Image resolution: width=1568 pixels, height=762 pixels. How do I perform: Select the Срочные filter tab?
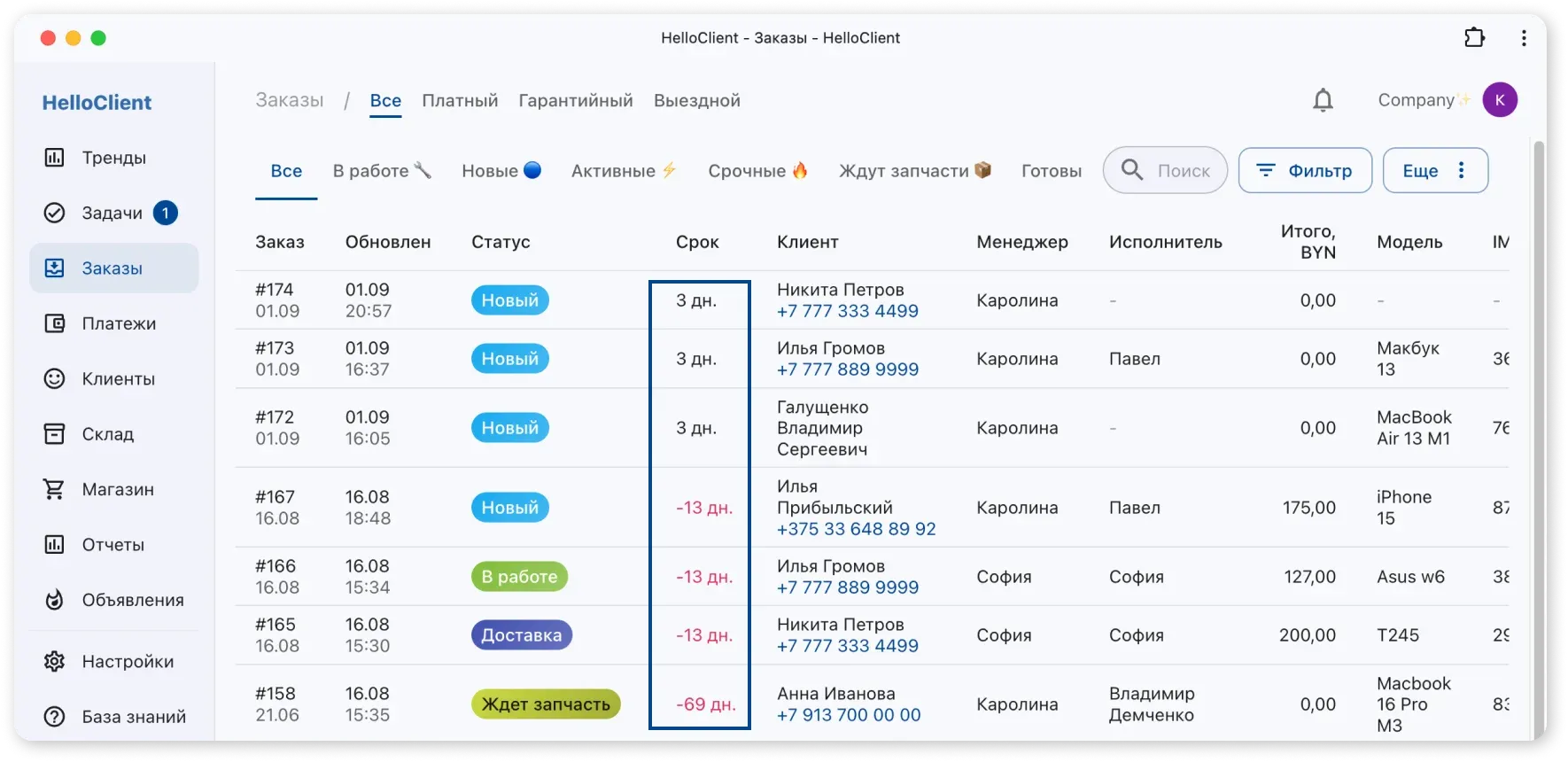[757, 170]
